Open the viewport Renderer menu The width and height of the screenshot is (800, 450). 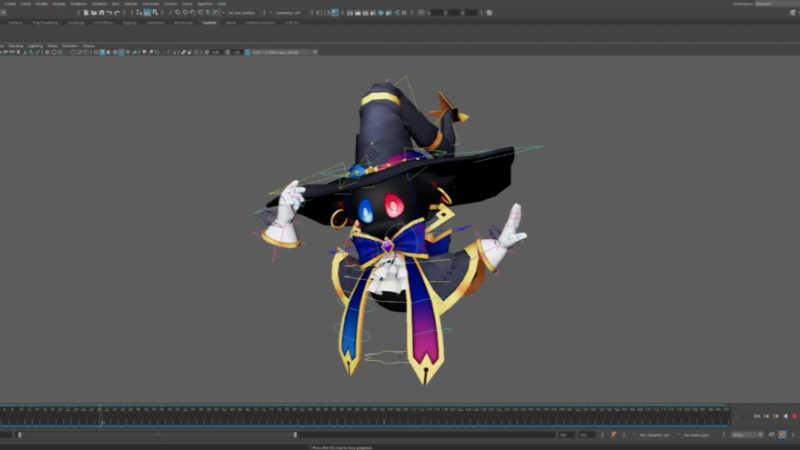70,46
